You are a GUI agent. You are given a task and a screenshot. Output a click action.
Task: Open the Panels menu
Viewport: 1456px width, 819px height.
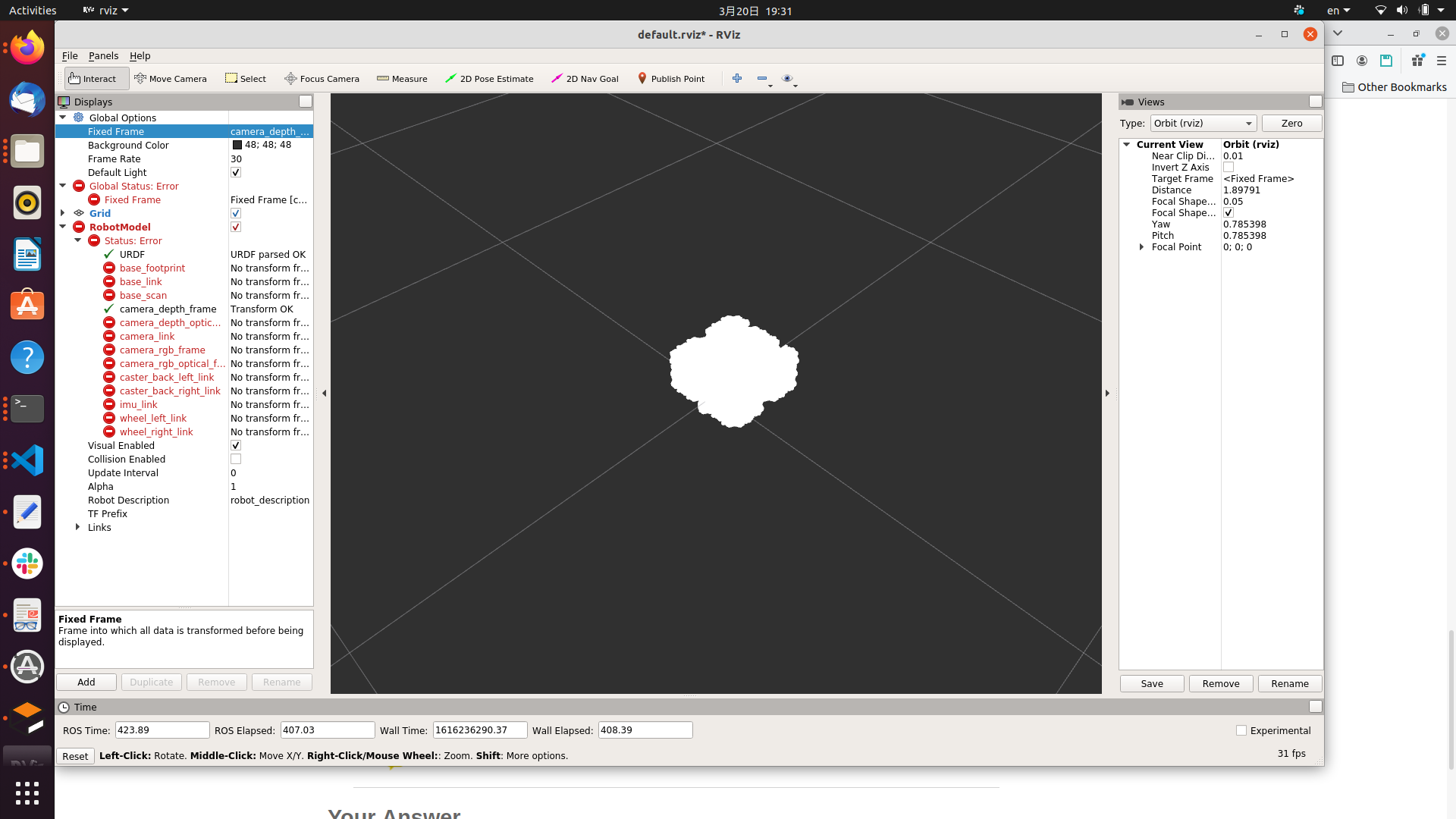[103, 55]
